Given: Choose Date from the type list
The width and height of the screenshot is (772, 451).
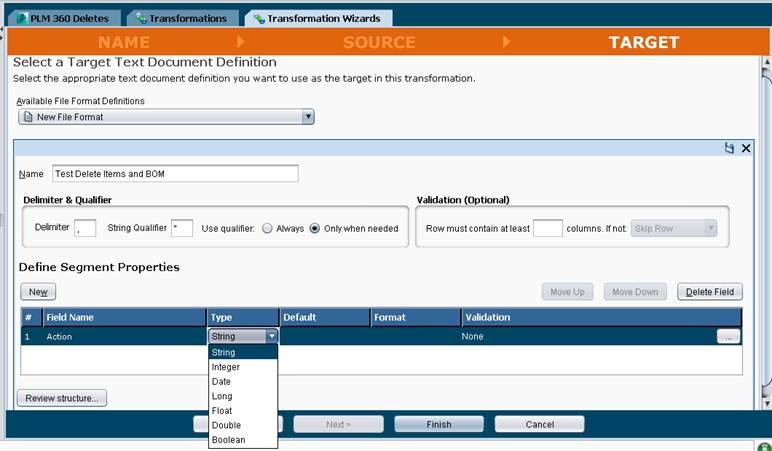Looking at the screenshot, I should click(x=243, y=382).
